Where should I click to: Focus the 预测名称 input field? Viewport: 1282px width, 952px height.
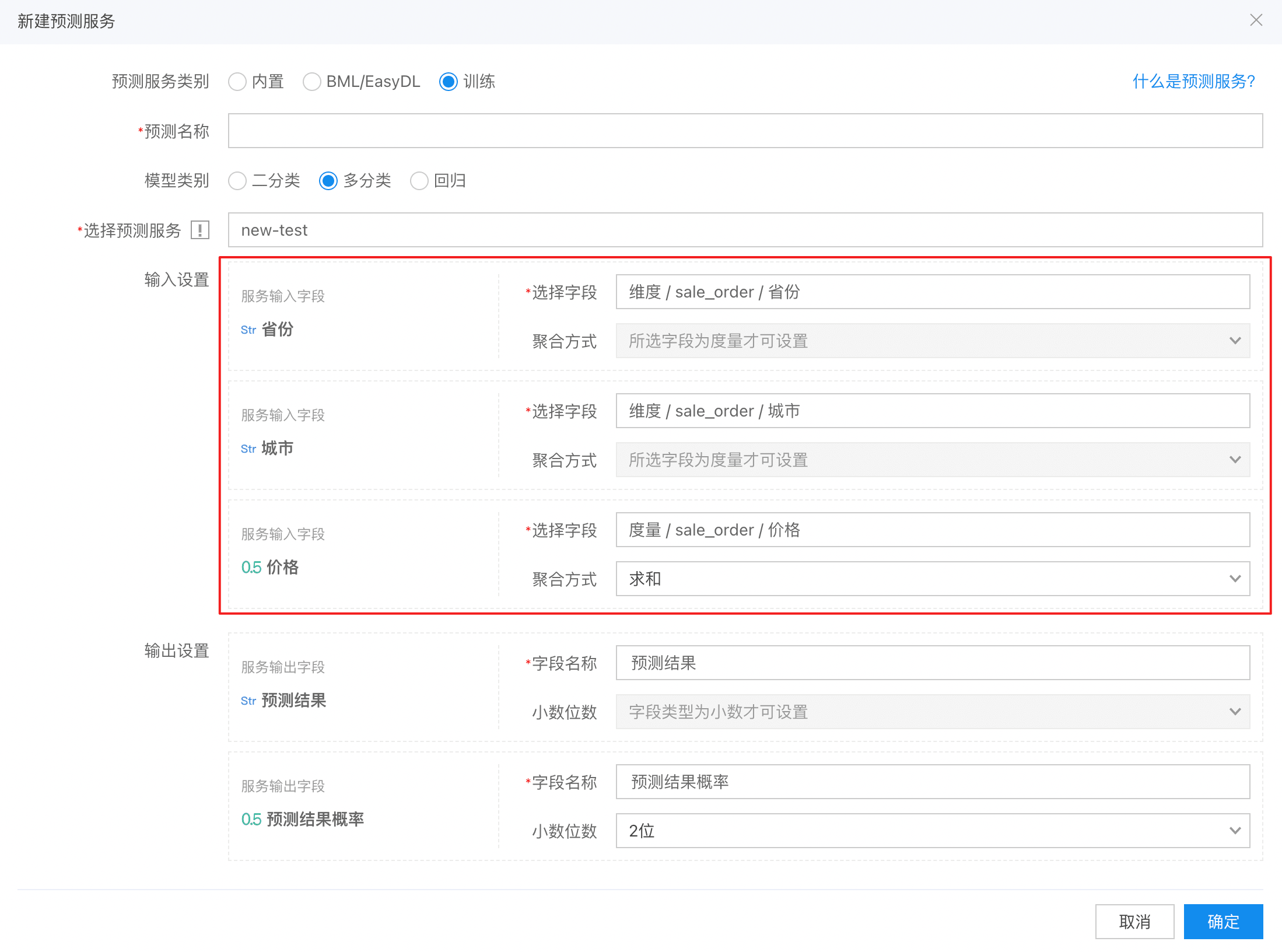[x=745, y=131]
